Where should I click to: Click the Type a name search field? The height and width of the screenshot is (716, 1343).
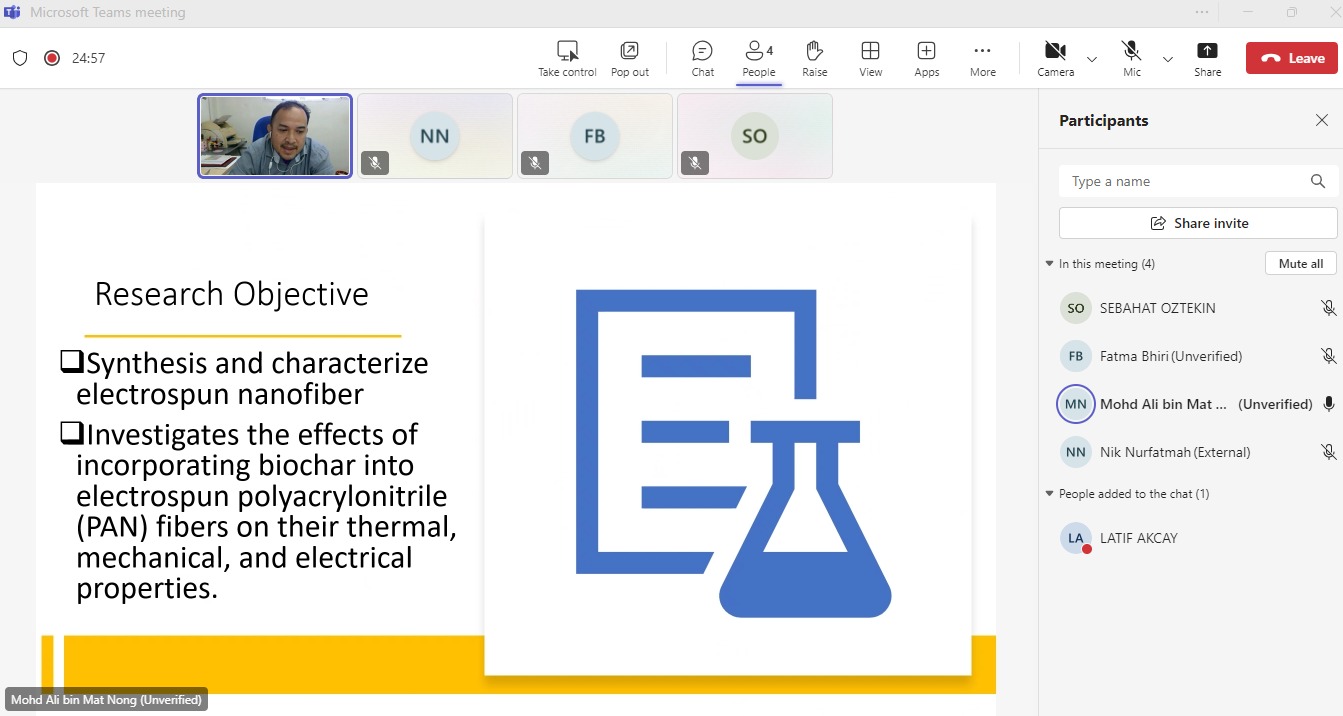1185,181
